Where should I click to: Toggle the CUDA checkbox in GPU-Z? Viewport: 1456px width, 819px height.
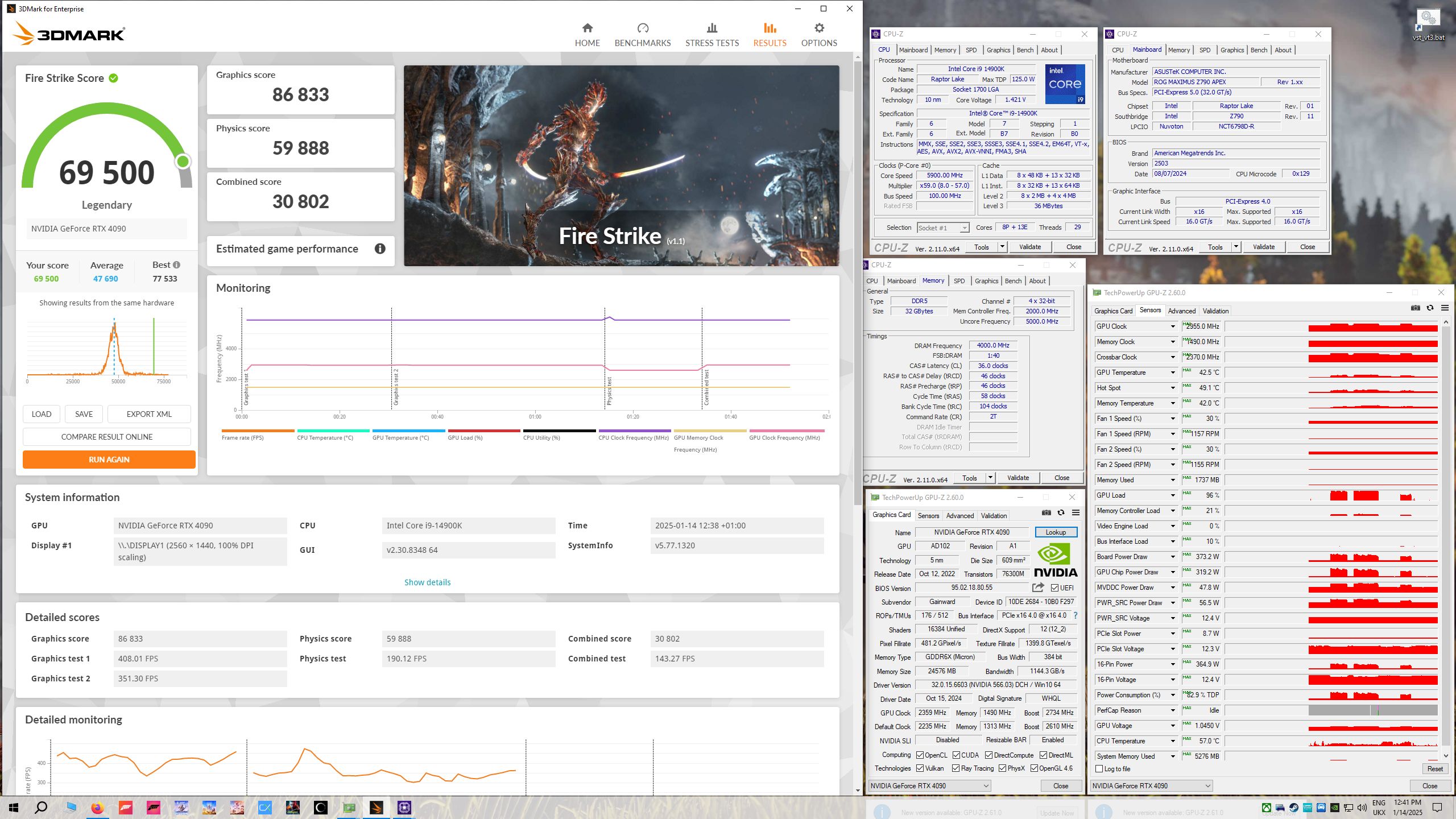tap(956, 755)
